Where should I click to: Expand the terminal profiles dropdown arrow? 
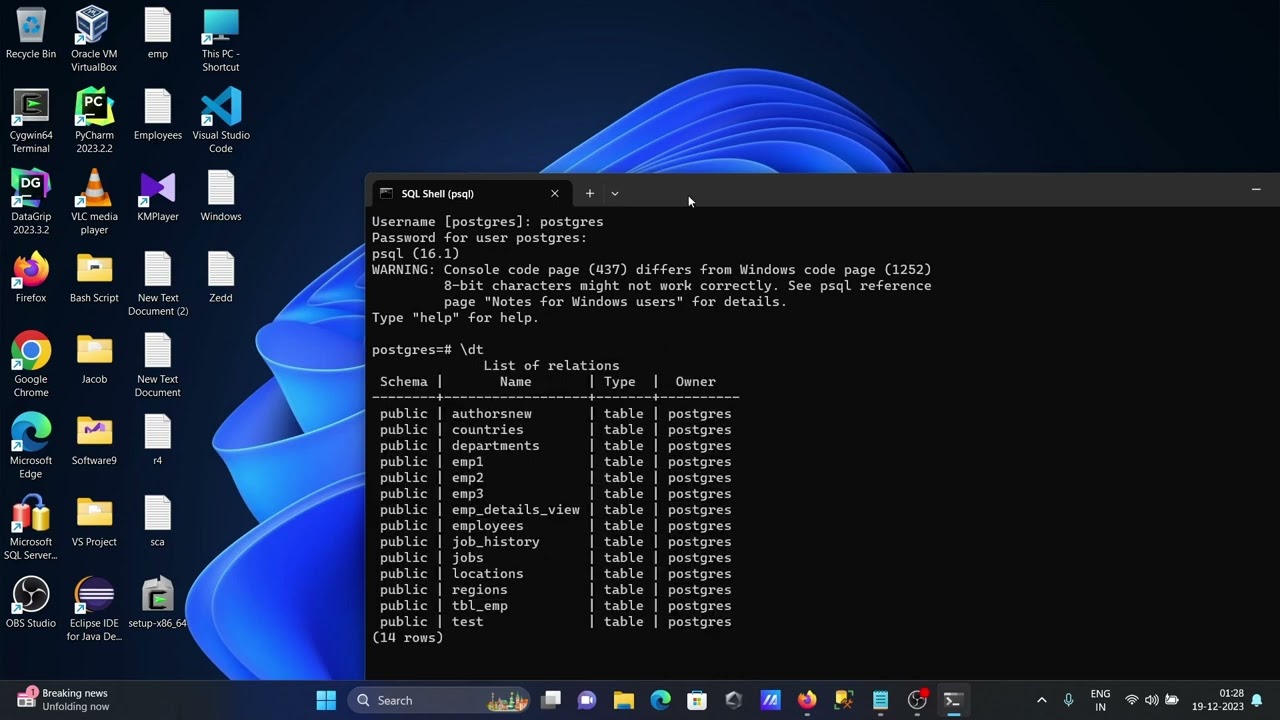[x=615, y=193]
